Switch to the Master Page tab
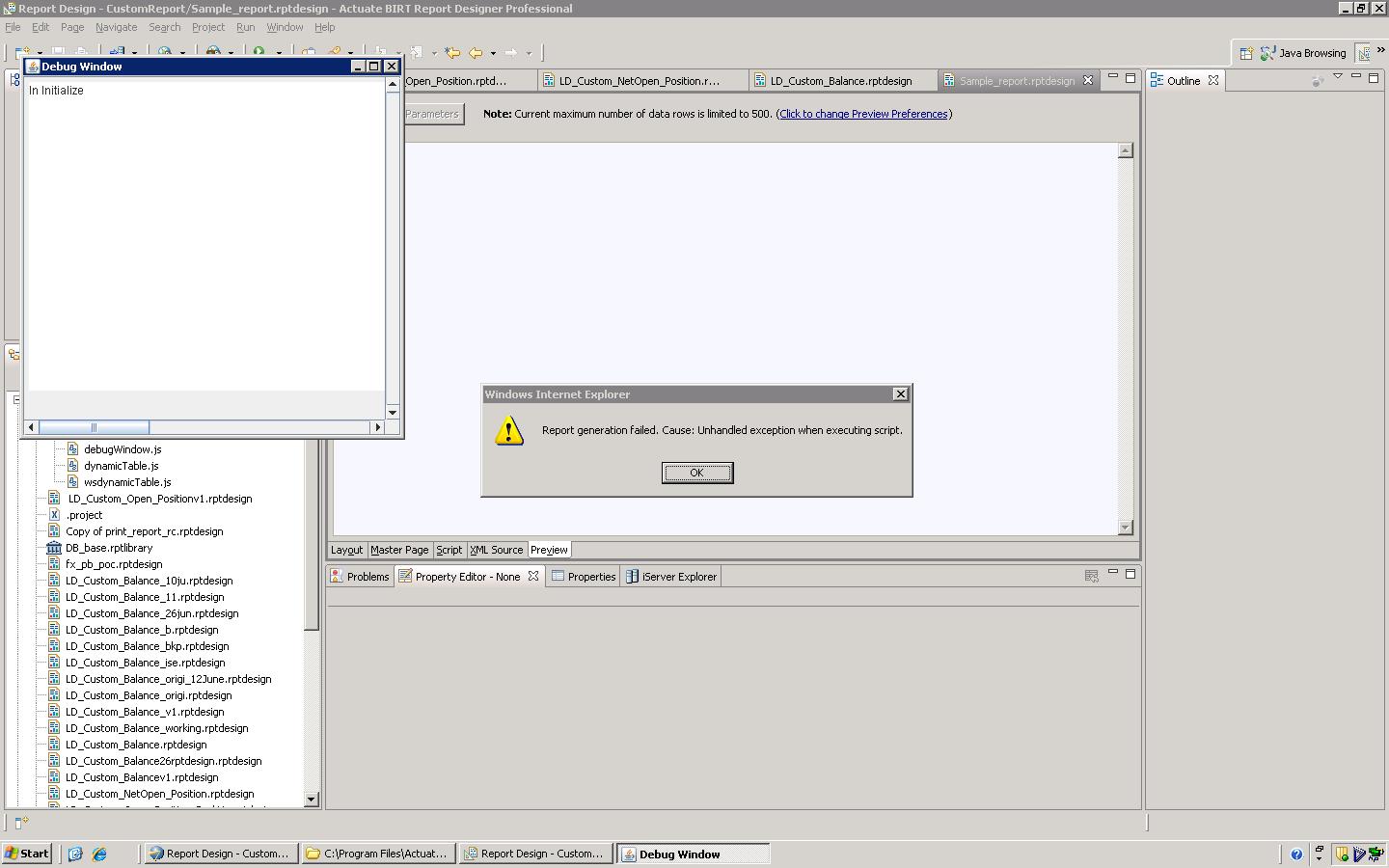The width and height of the screenshot is (1389, 868). 399,550
